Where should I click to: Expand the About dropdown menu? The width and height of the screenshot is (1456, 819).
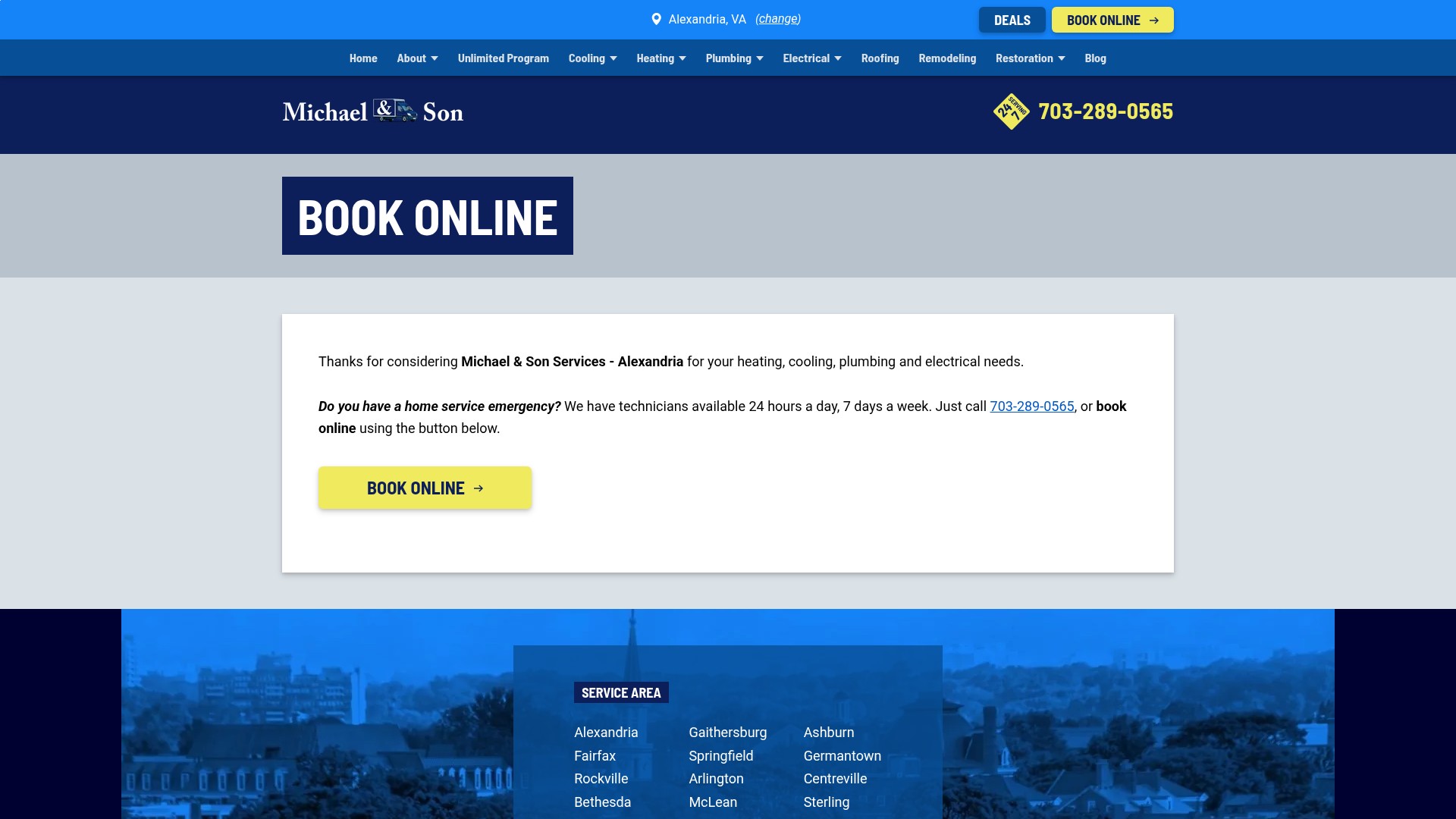click(418, 58)
